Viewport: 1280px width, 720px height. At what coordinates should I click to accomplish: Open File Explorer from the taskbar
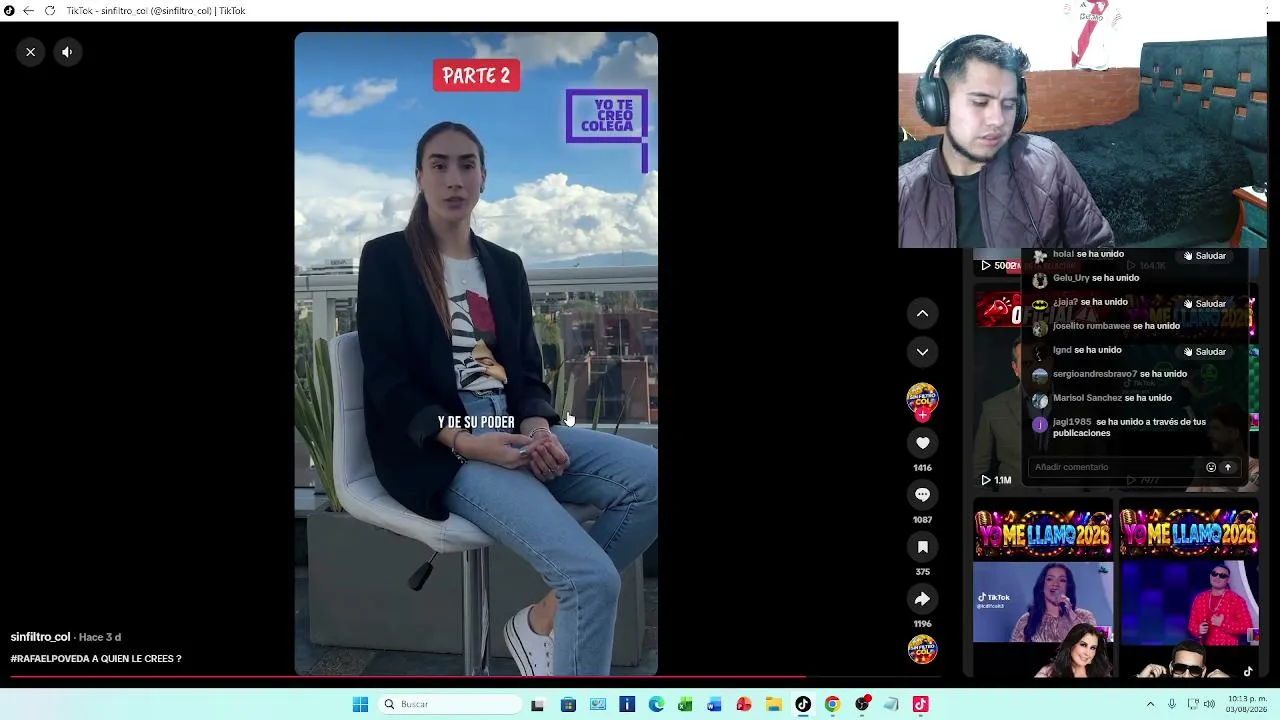tap(773, 705)
